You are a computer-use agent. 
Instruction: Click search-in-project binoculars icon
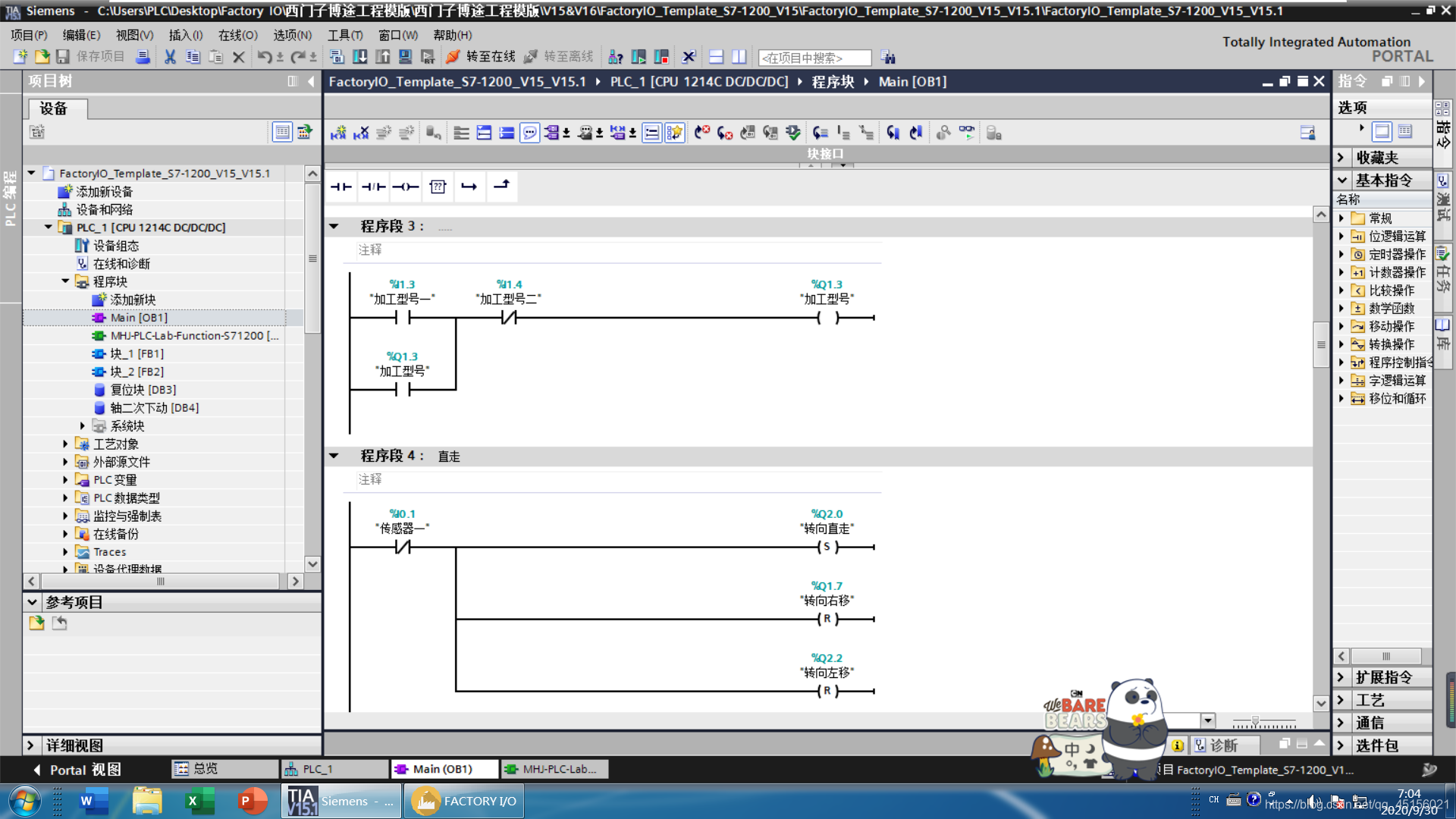point(888,58)
